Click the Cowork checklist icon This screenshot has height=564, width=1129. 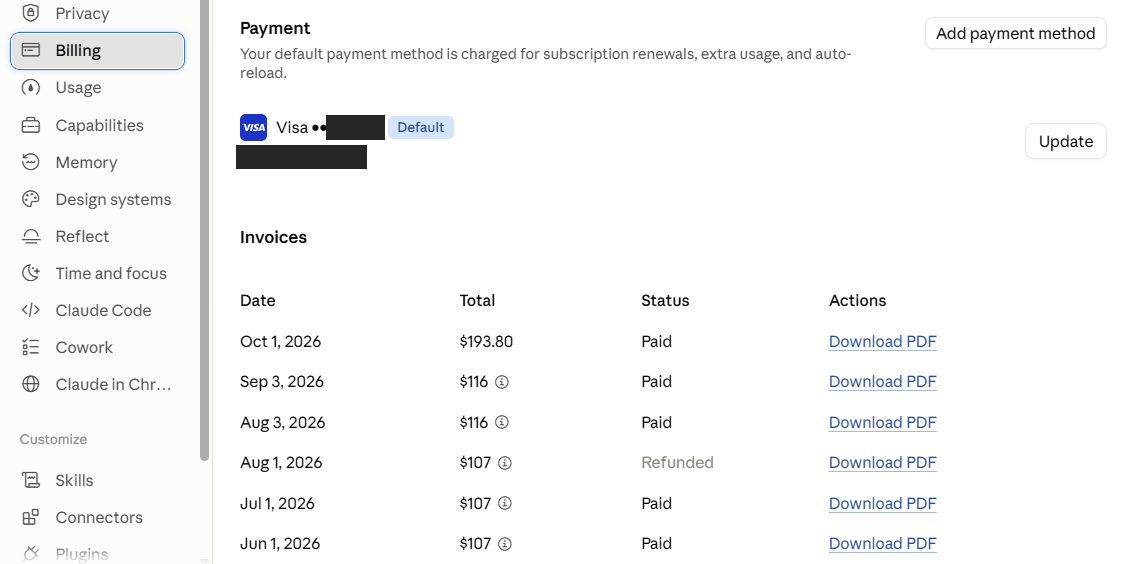point(30,347)
